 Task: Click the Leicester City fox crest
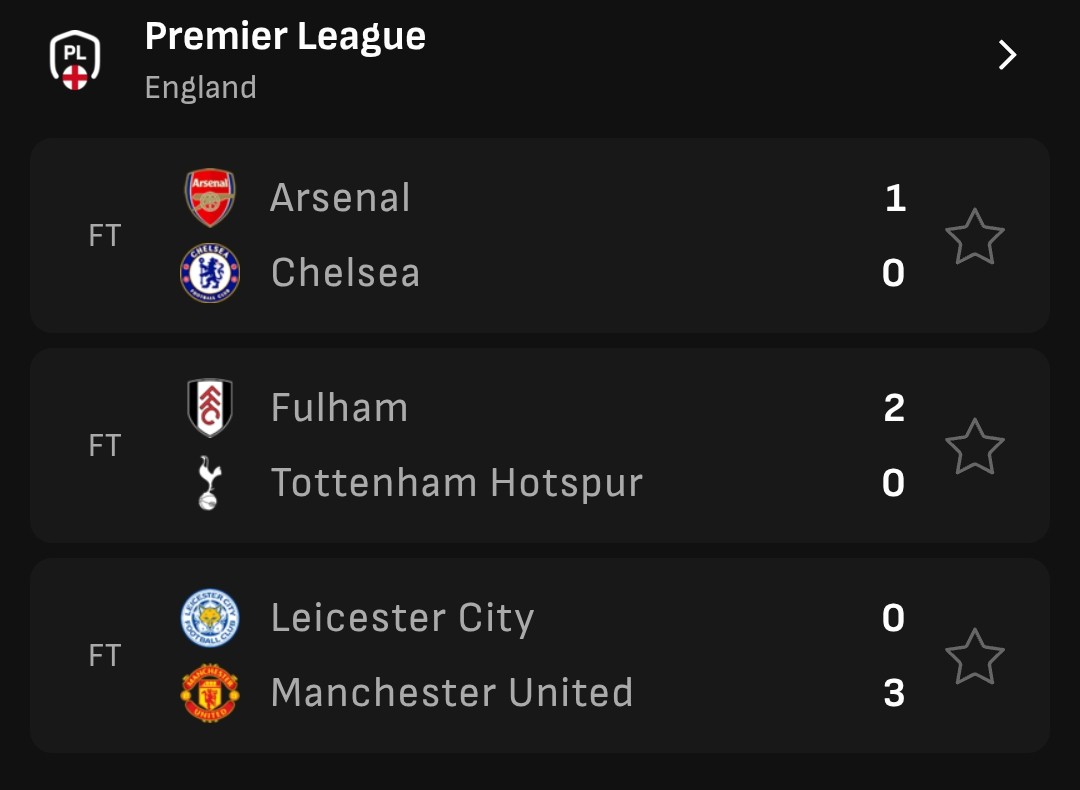(x=210, y=618)
